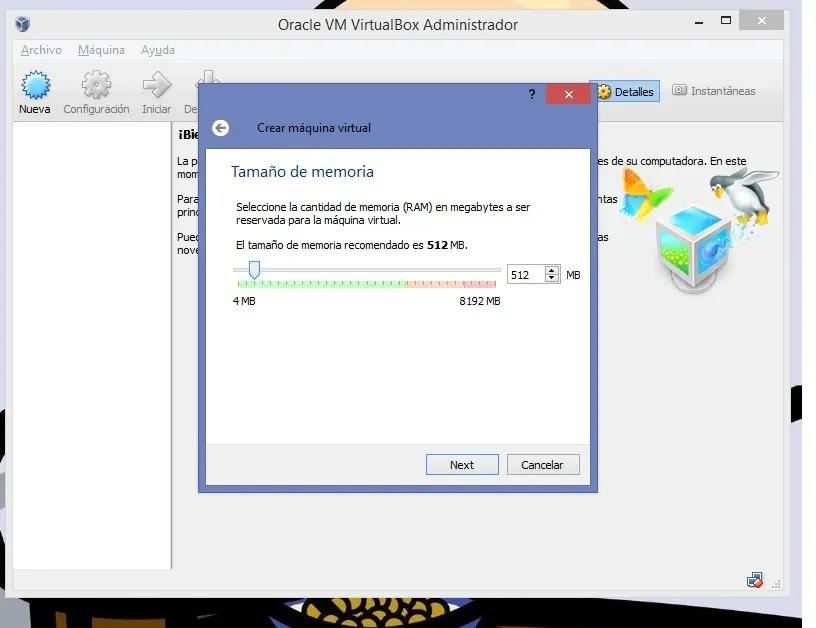Viewport: 816px width, 628px height.
Task: Close the VirtualBox Administrador window
Action: tap(761, 21)
